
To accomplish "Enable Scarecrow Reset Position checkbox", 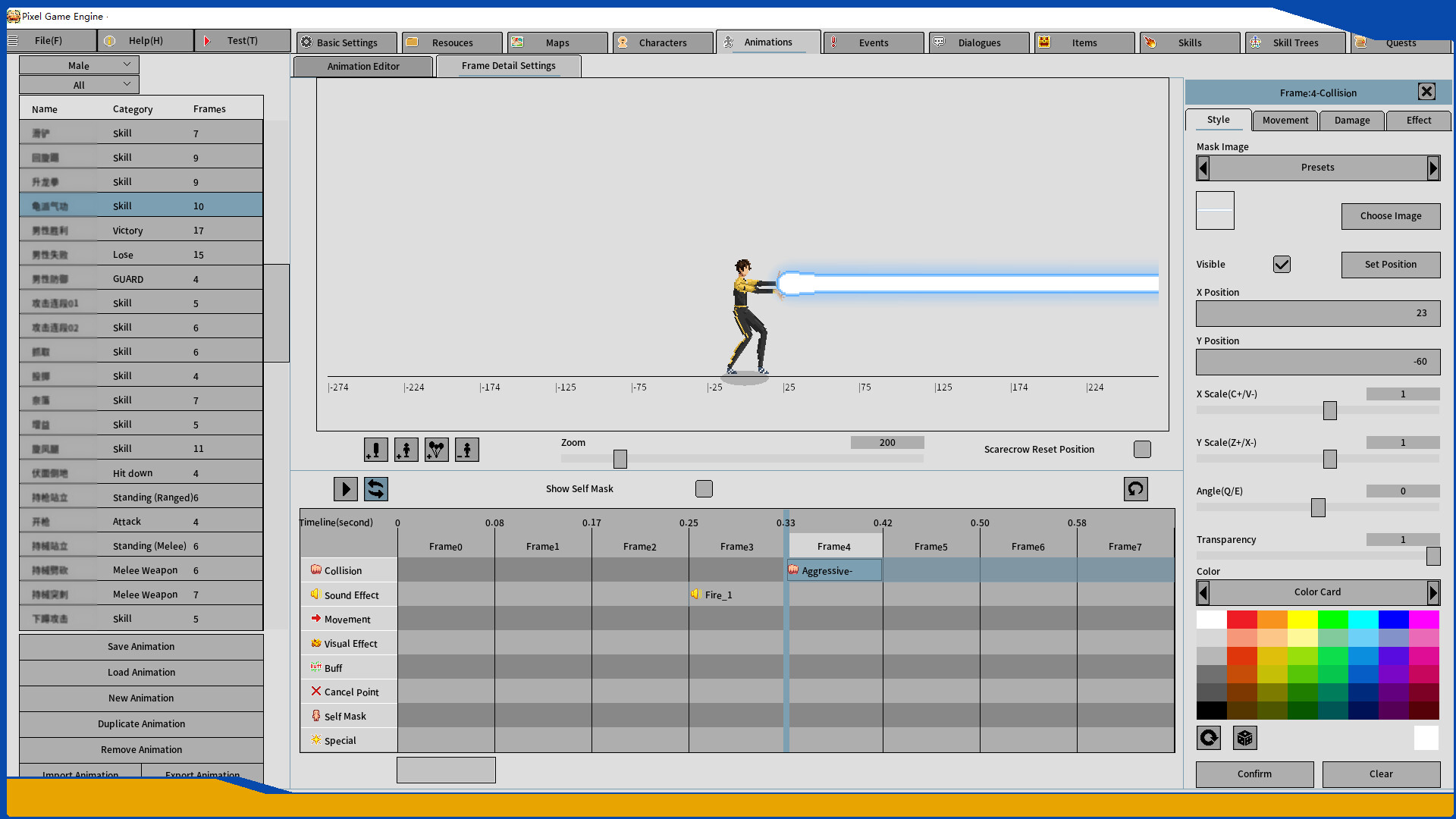I will [1142, 449].
